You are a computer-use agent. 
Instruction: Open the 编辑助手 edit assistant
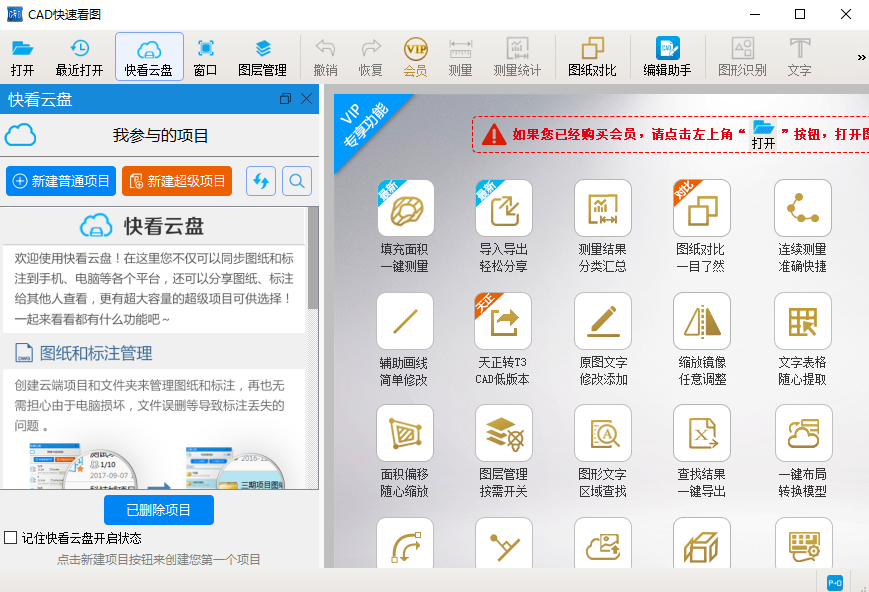pyautogui.click(x=667, y=57)
